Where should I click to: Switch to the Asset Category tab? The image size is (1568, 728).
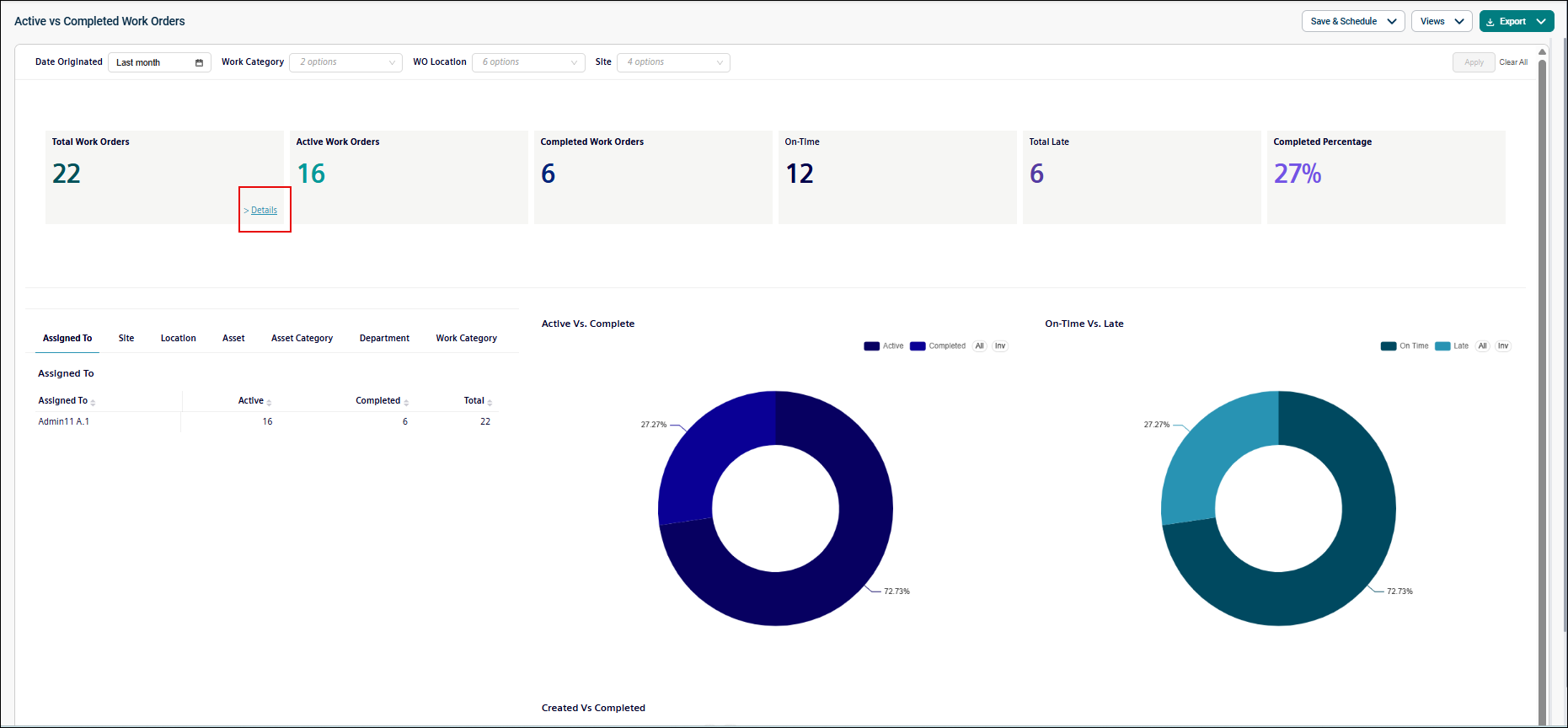click(302, 339)
